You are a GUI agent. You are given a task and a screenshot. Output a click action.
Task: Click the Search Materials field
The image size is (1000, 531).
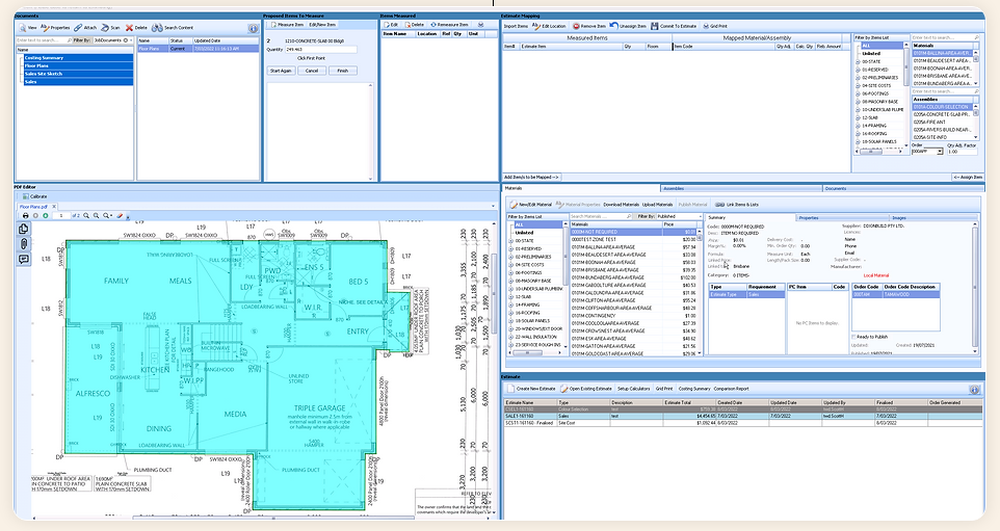click(x=601, y=217)
